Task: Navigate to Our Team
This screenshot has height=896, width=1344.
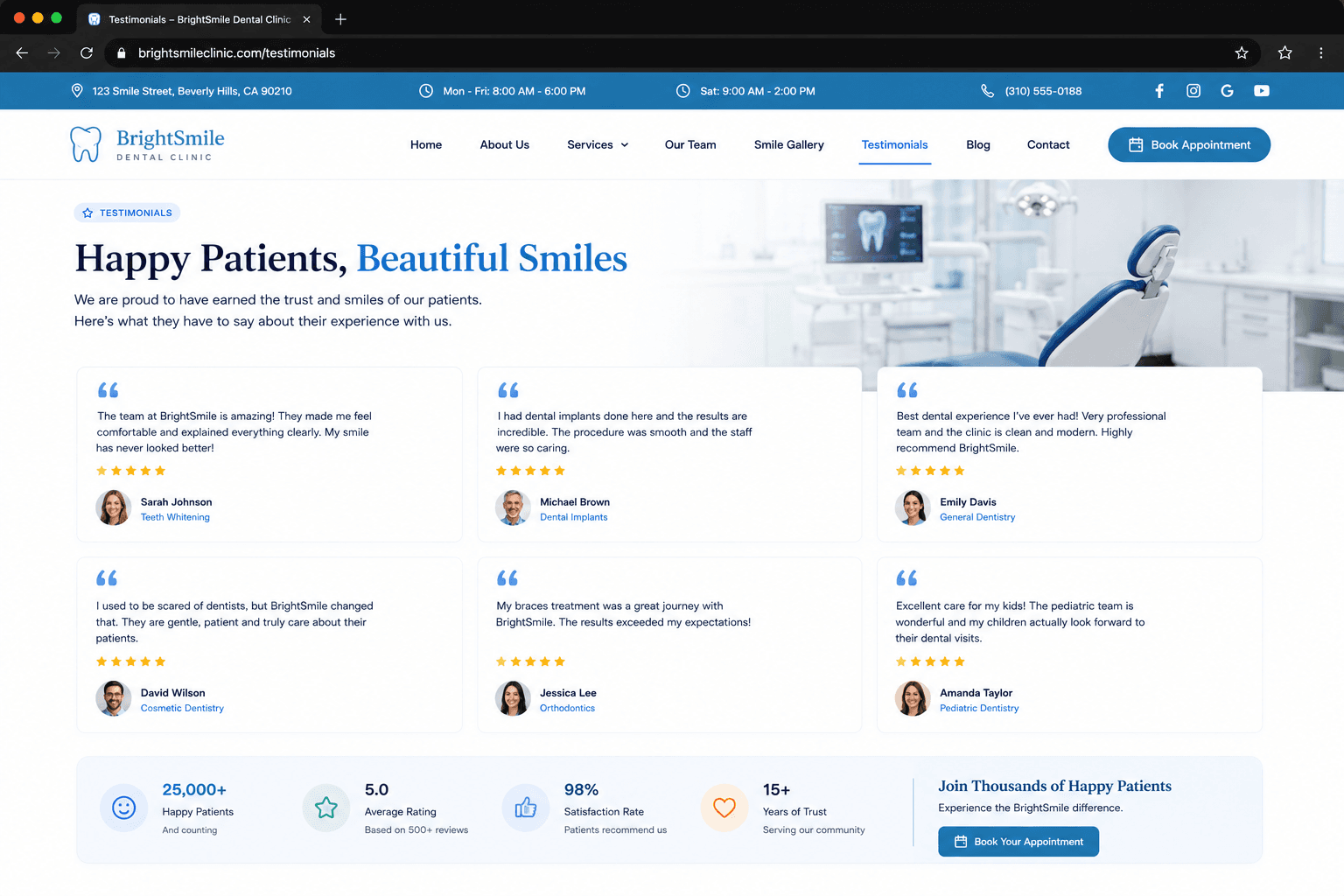Action: pos(690,145)
